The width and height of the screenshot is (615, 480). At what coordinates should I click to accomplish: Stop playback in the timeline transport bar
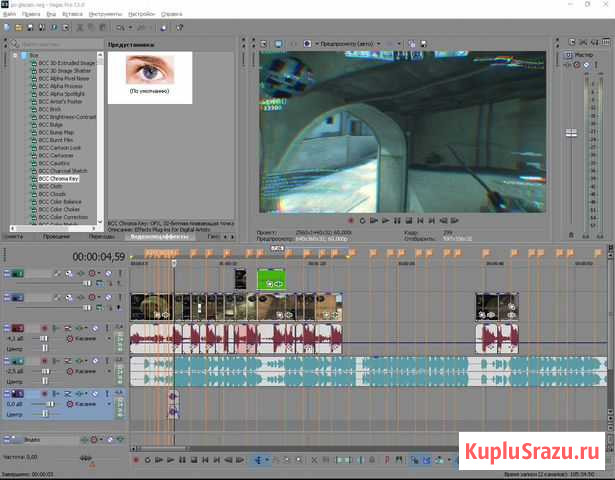tap(194, 460)
